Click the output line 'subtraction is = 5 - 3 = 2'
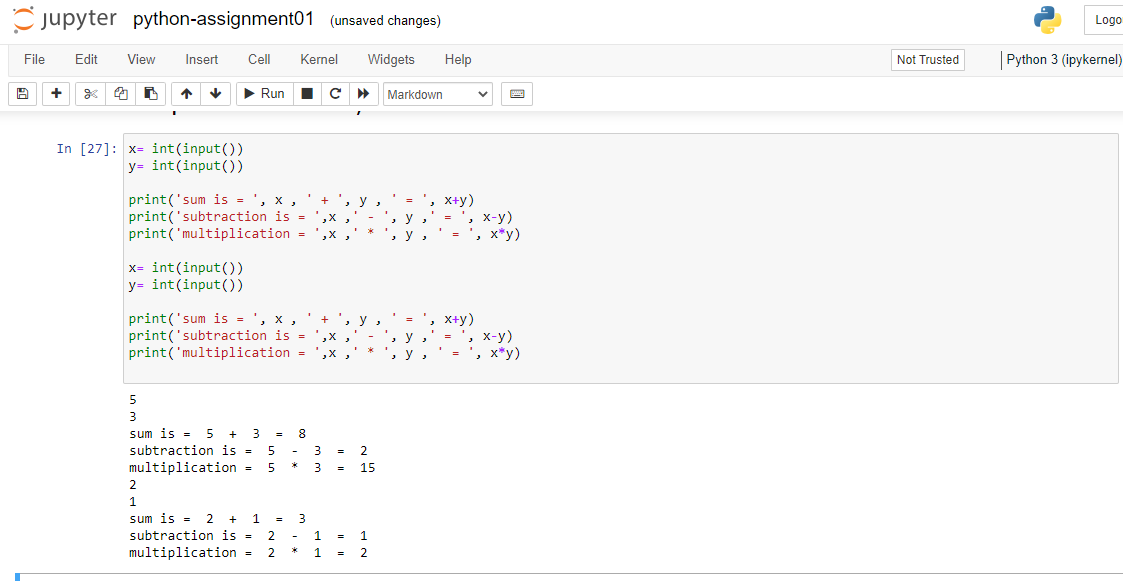 tap(248, 451)
